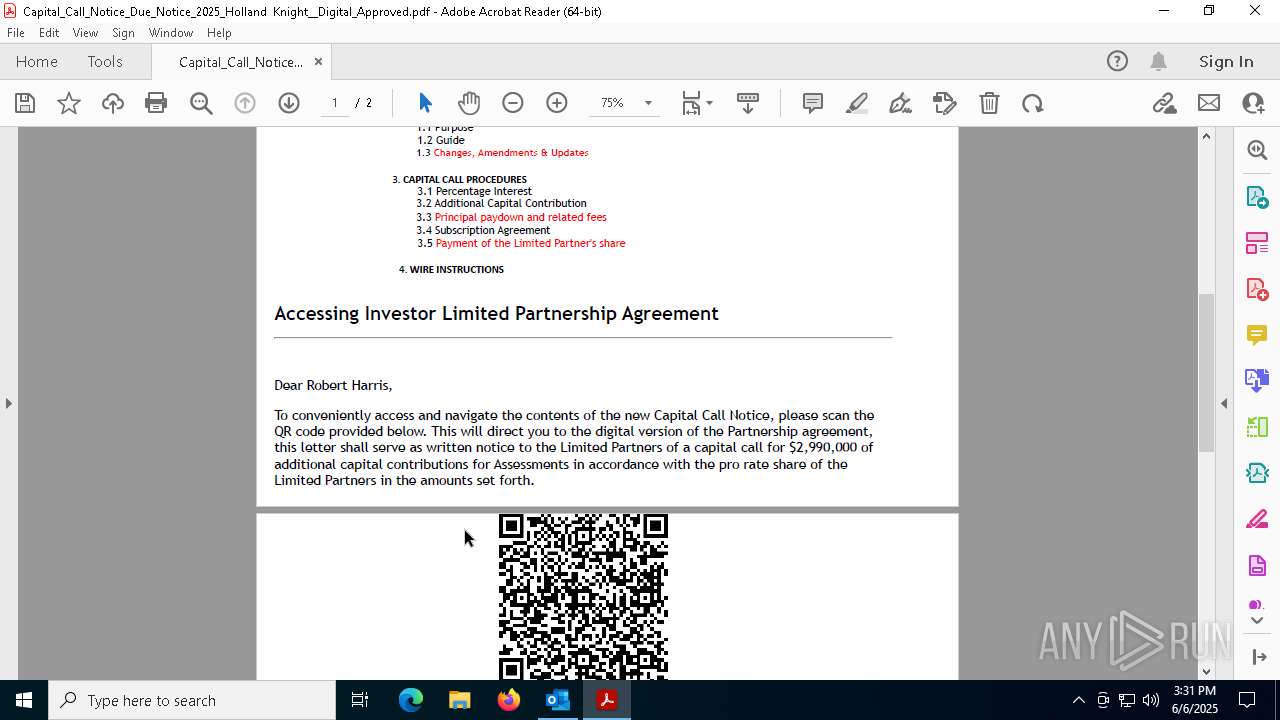1280x720 pixels.
Task: Collapse the right tools pane
Action: pyautogui.click(x=1258, y=657)
